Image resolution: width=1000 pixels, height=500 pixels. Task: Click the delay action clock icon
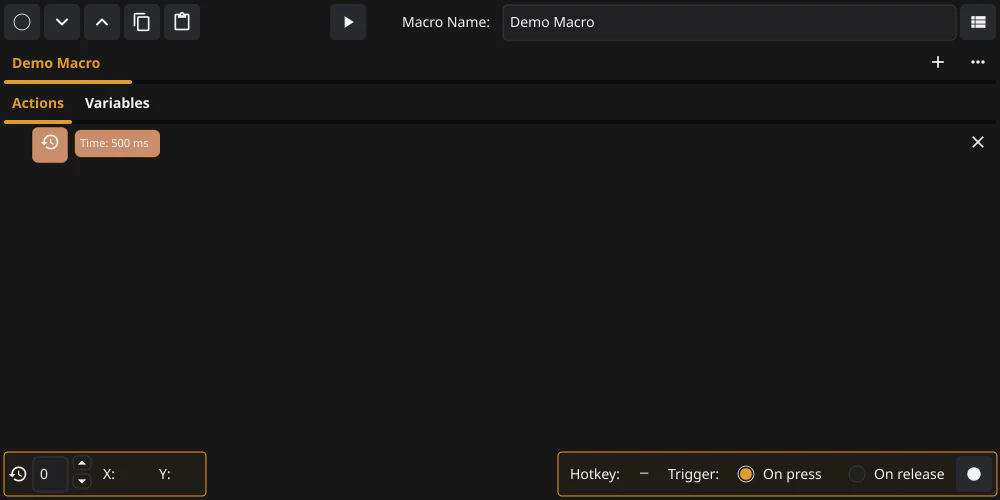(50, 144)
